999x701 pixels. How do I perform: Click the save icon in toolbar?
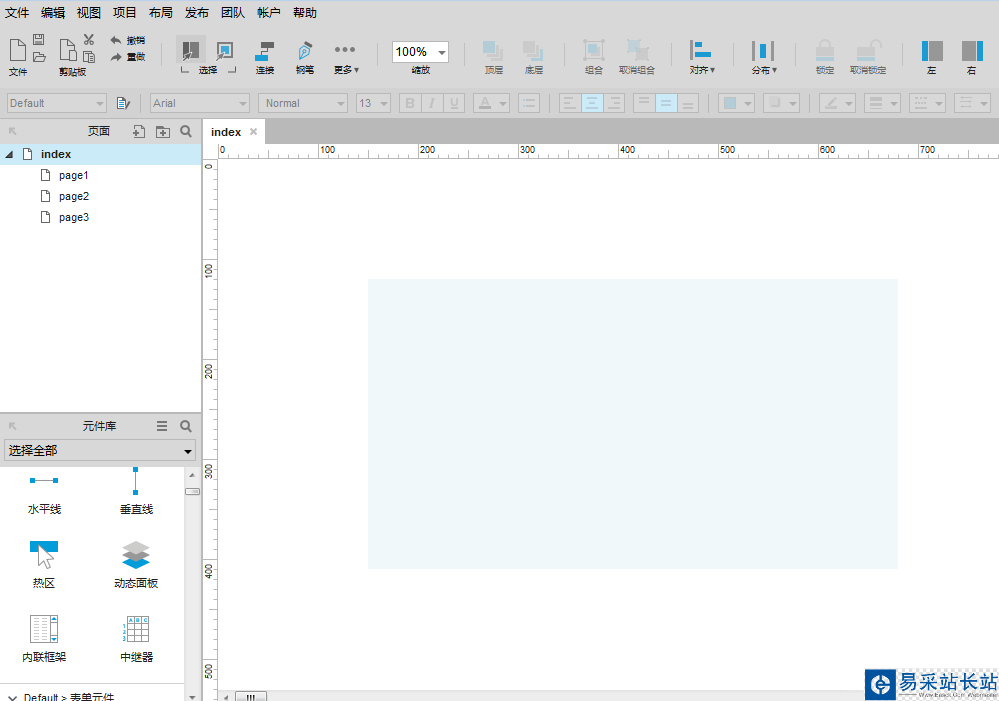38,40
